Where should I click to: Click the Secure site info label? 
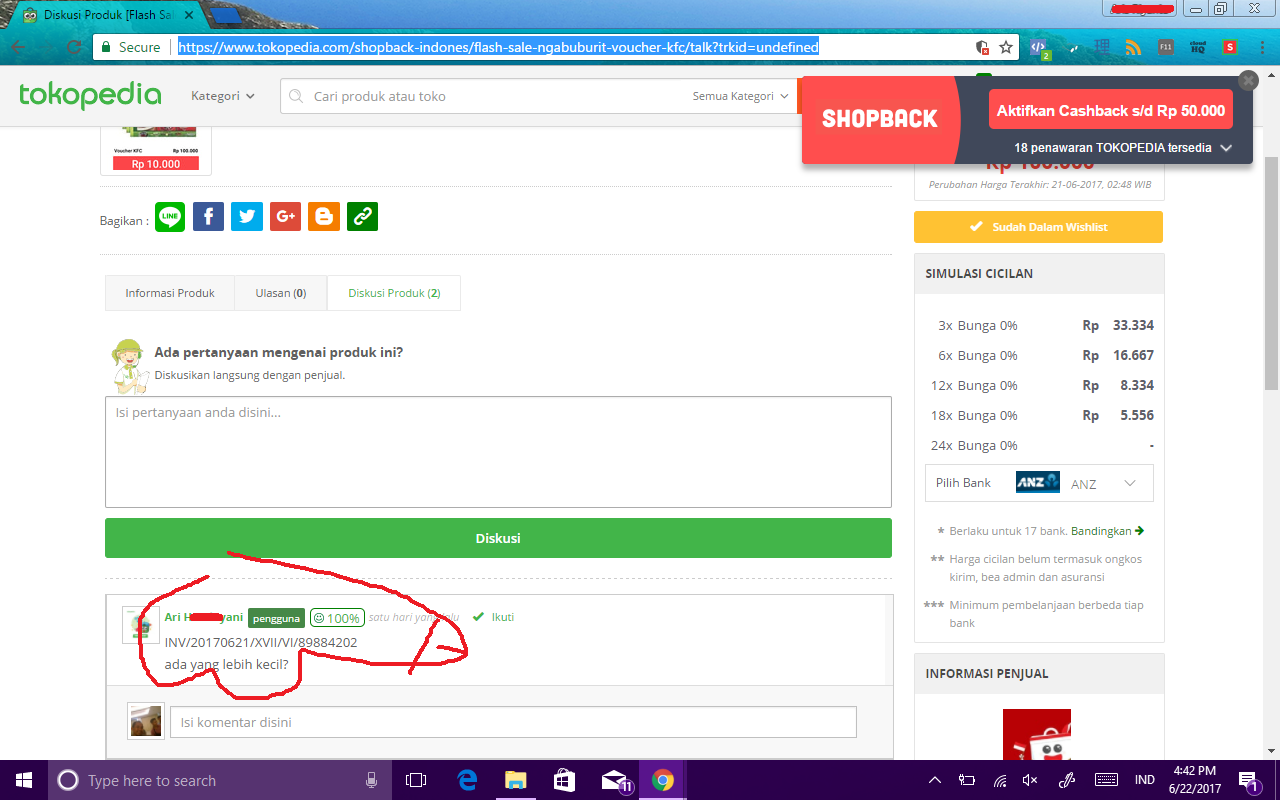130,47
